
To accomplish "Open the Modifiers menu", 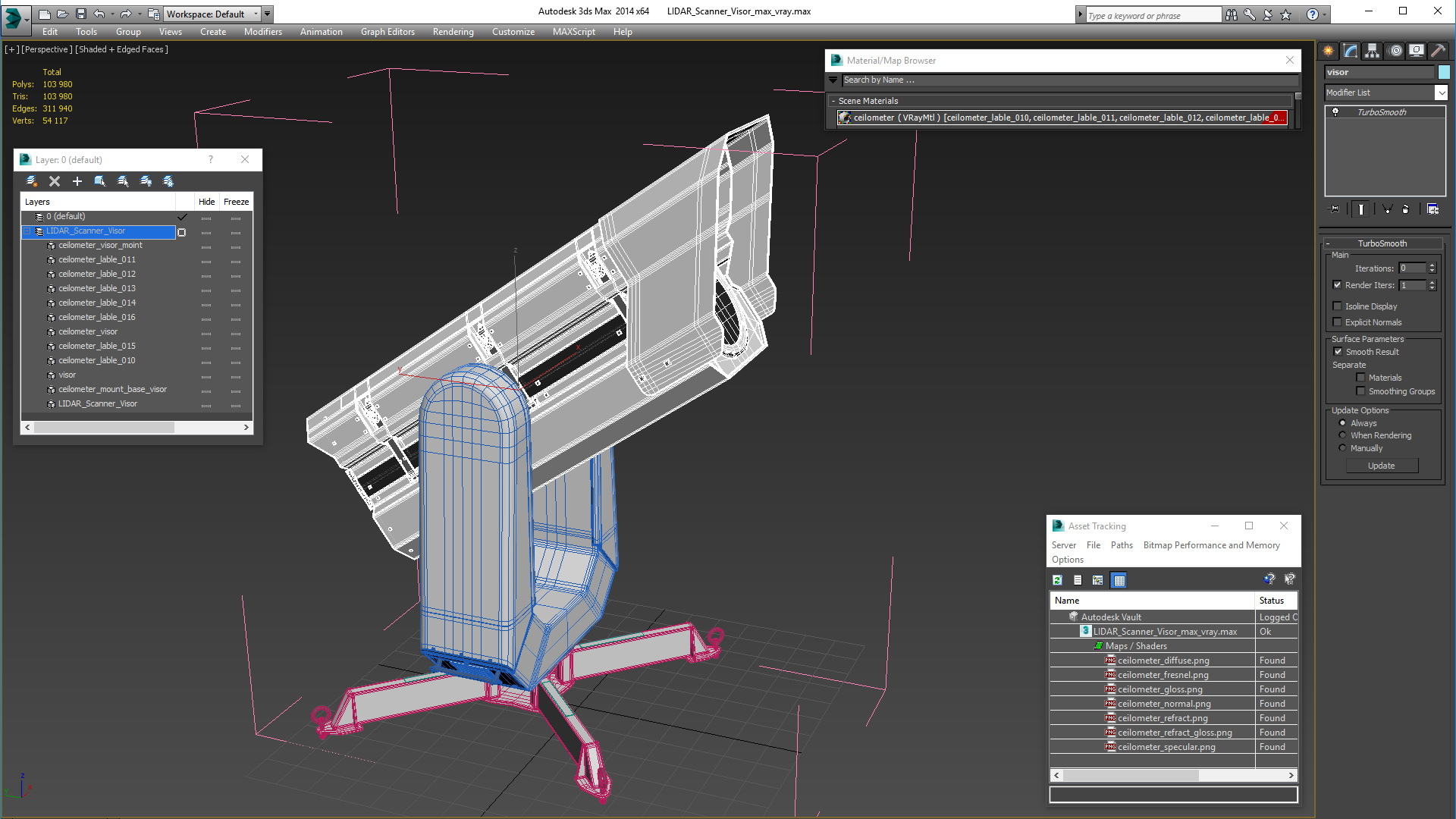I will [x=262, y=32].
